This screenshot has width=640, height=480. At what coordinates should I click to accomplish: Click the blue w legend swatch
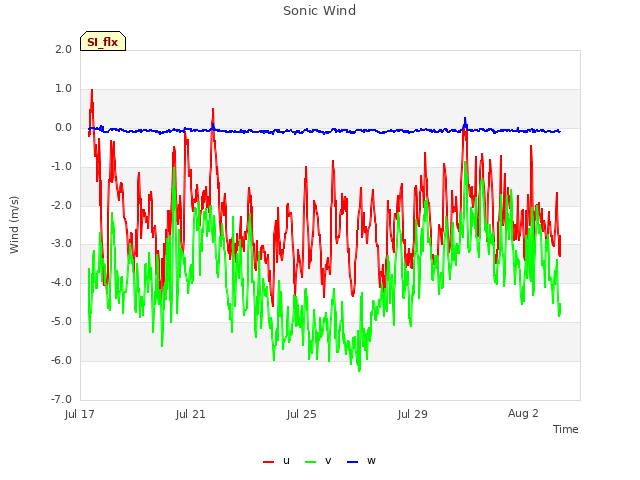tap(352, 462)
